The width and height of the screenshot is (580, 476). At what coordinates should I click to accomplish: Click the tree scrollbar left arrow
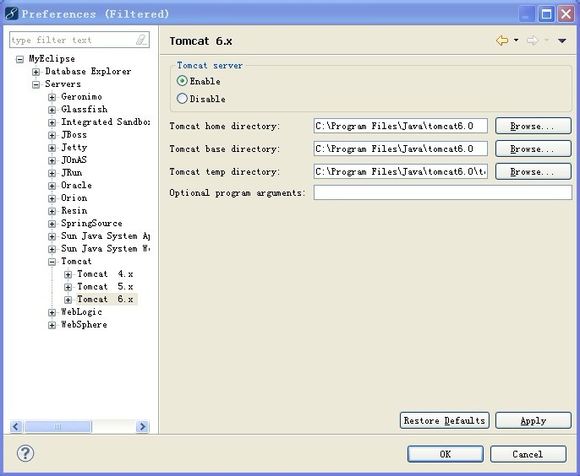pos(16,426)
